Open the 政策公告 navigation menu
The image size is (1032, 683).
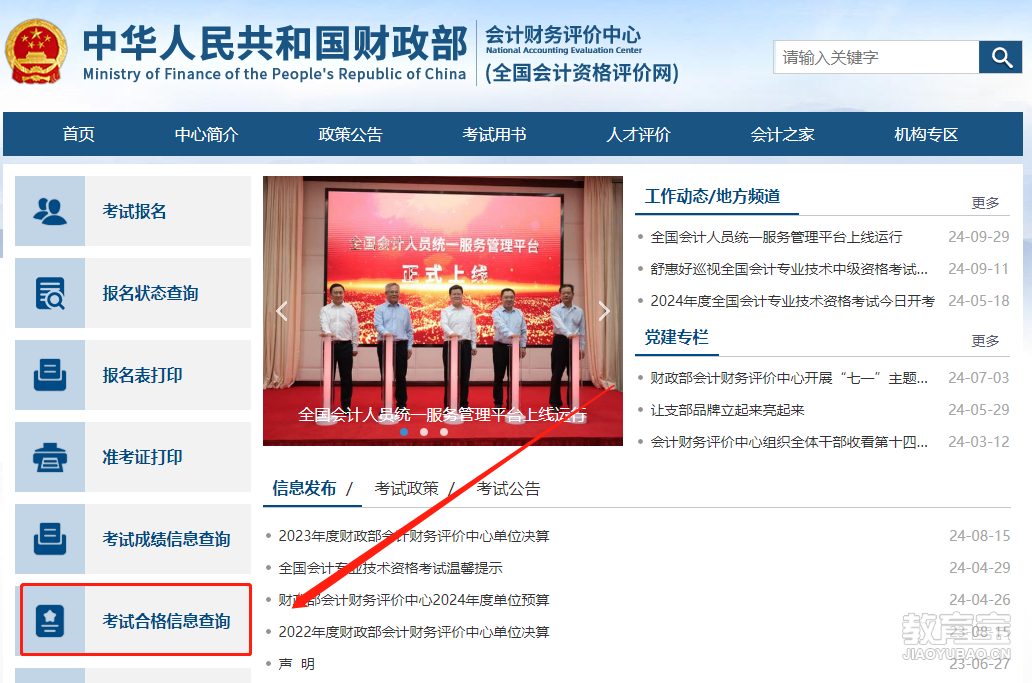(x=350, y=134)
